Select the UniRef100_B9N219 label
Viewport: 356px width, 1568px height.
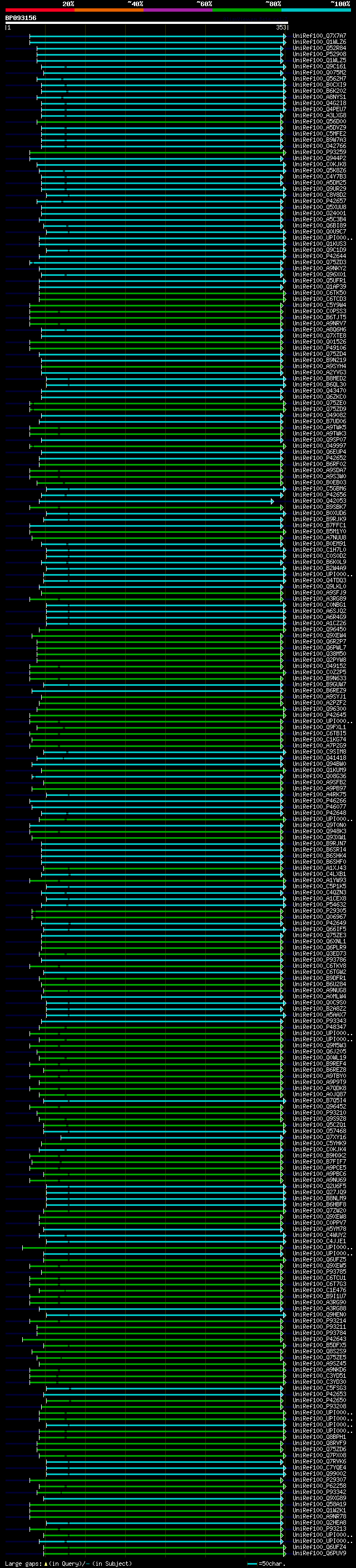coord(319,360)
